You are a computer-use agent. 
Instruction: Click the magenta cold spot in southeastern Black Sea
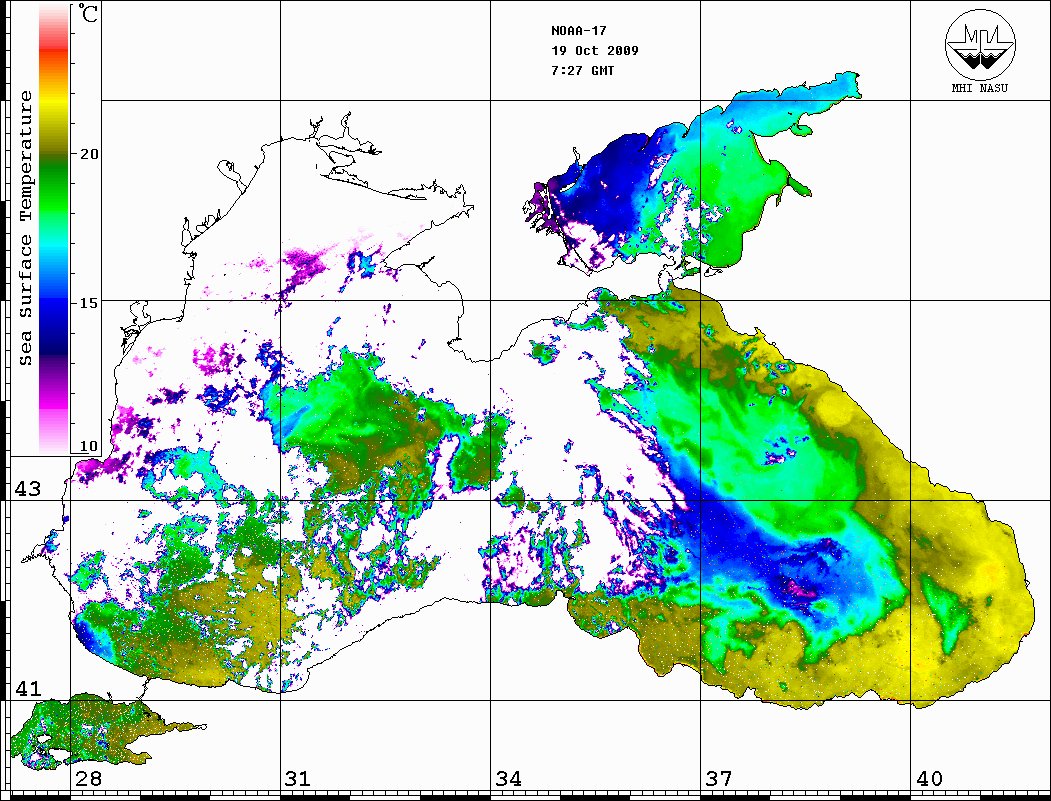(x=801, y=589)
